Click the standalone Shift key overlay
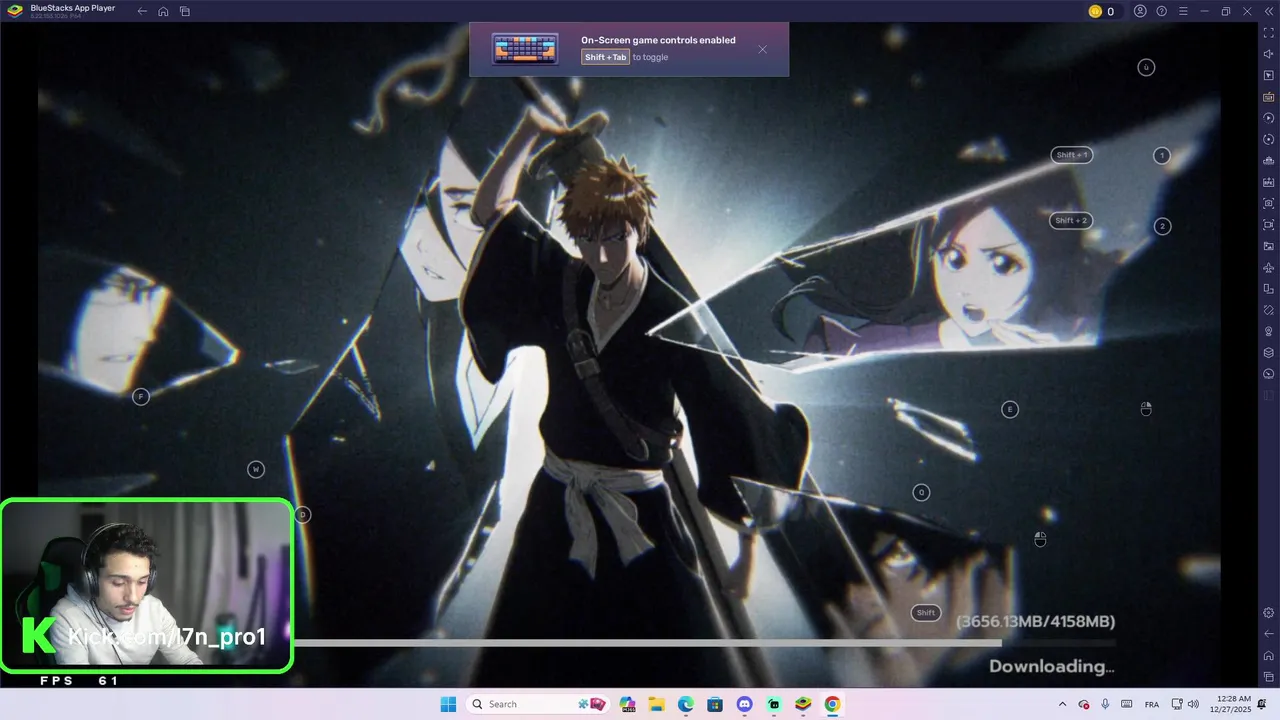 point(926,613)
